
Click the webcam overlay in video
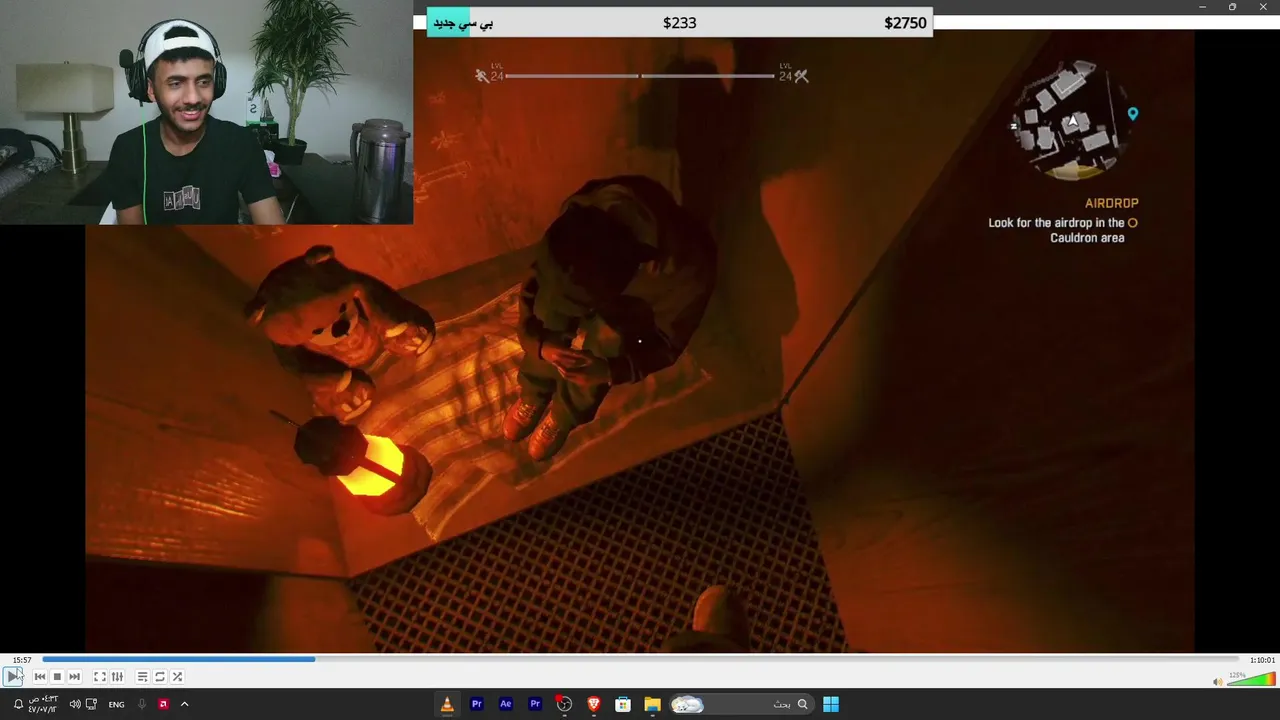coord(206,112)
